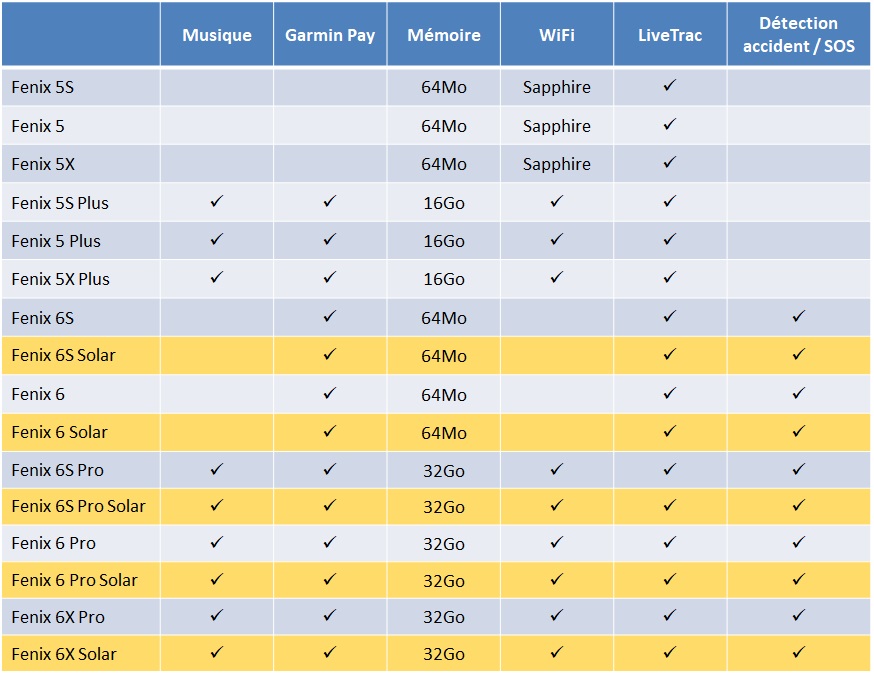Image resolution: width=874 pixels, height=677 pixels.
Task: Click Musique checkmark for Fenix 6X Solar
Action: coord(216,653)
